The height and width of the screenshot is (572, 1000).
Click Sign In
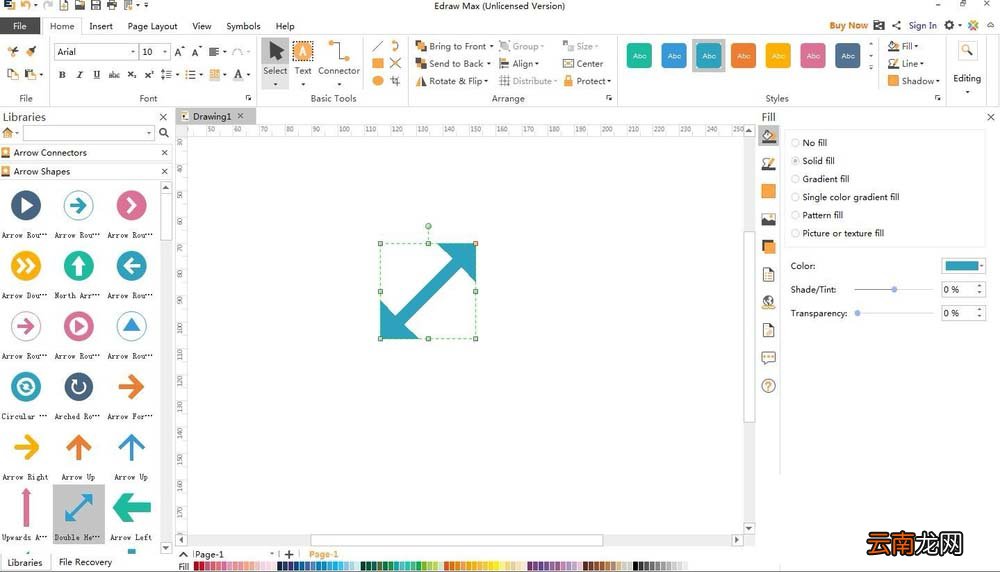point(922,26)
